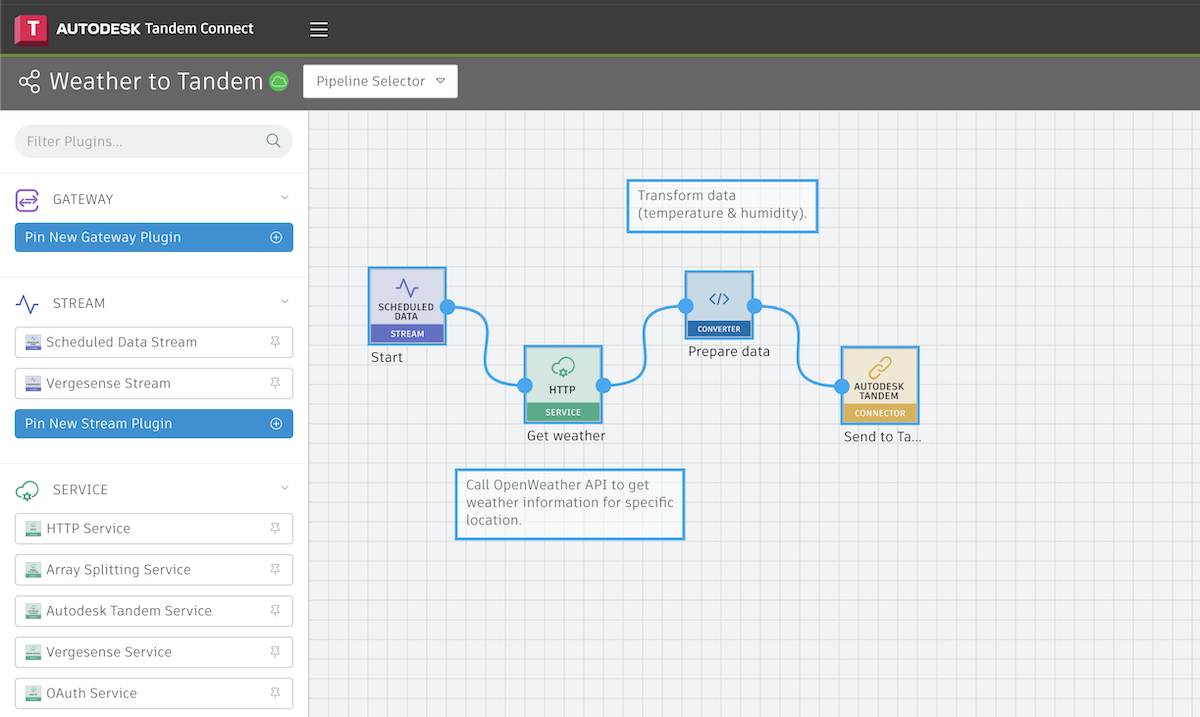Viewport: 1200px width, 717px height.
Task: Collapse the SERVICE section chevron
Action: tap(284, 489)
